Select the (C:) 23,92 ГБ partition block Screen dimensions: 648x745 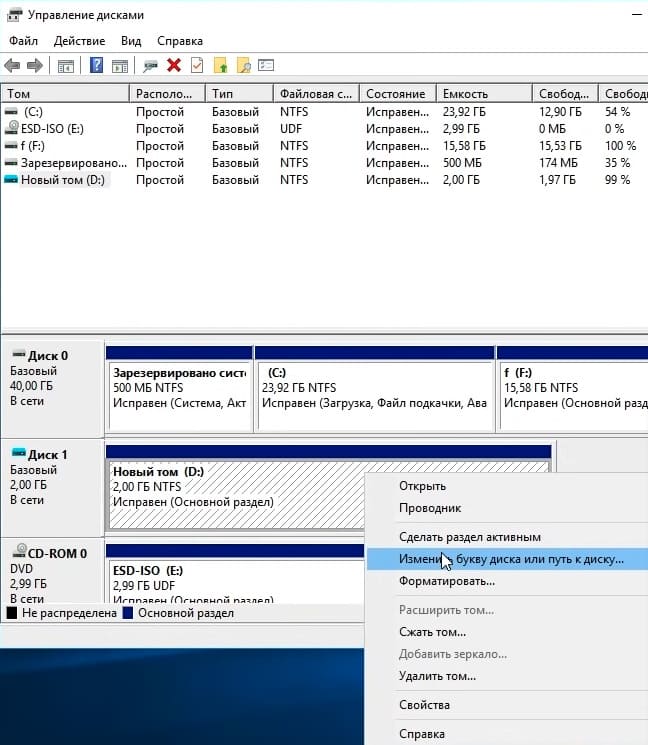coord(375,389)
